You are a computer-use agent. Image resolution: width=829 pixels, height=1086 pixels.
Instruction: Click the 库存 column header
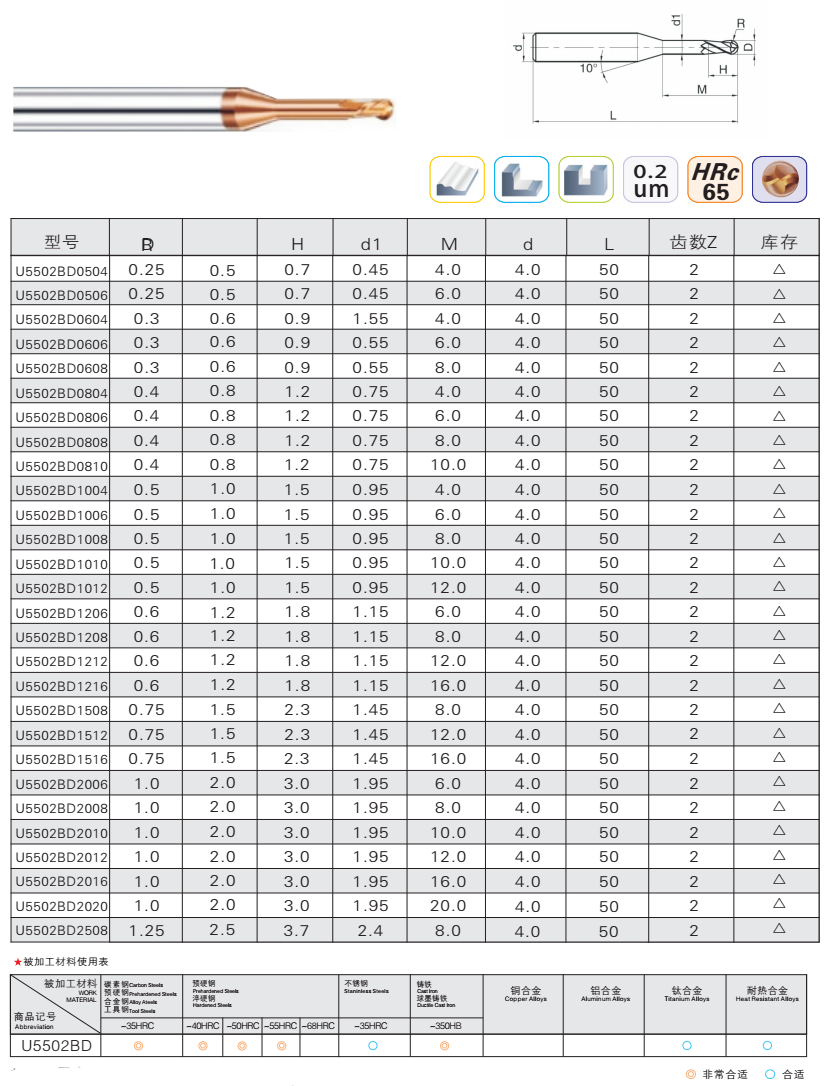click(x=779, y=243)
